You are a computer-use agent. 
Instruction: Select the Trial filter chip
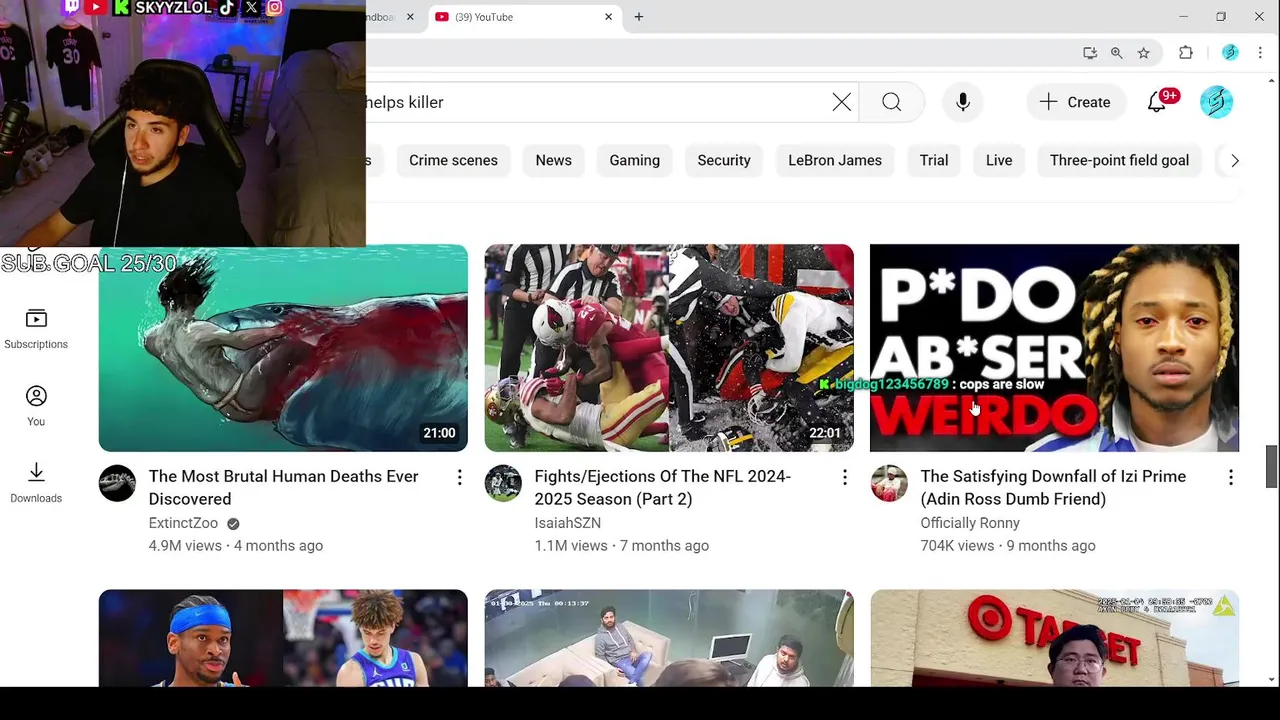(x=934, y=160)
